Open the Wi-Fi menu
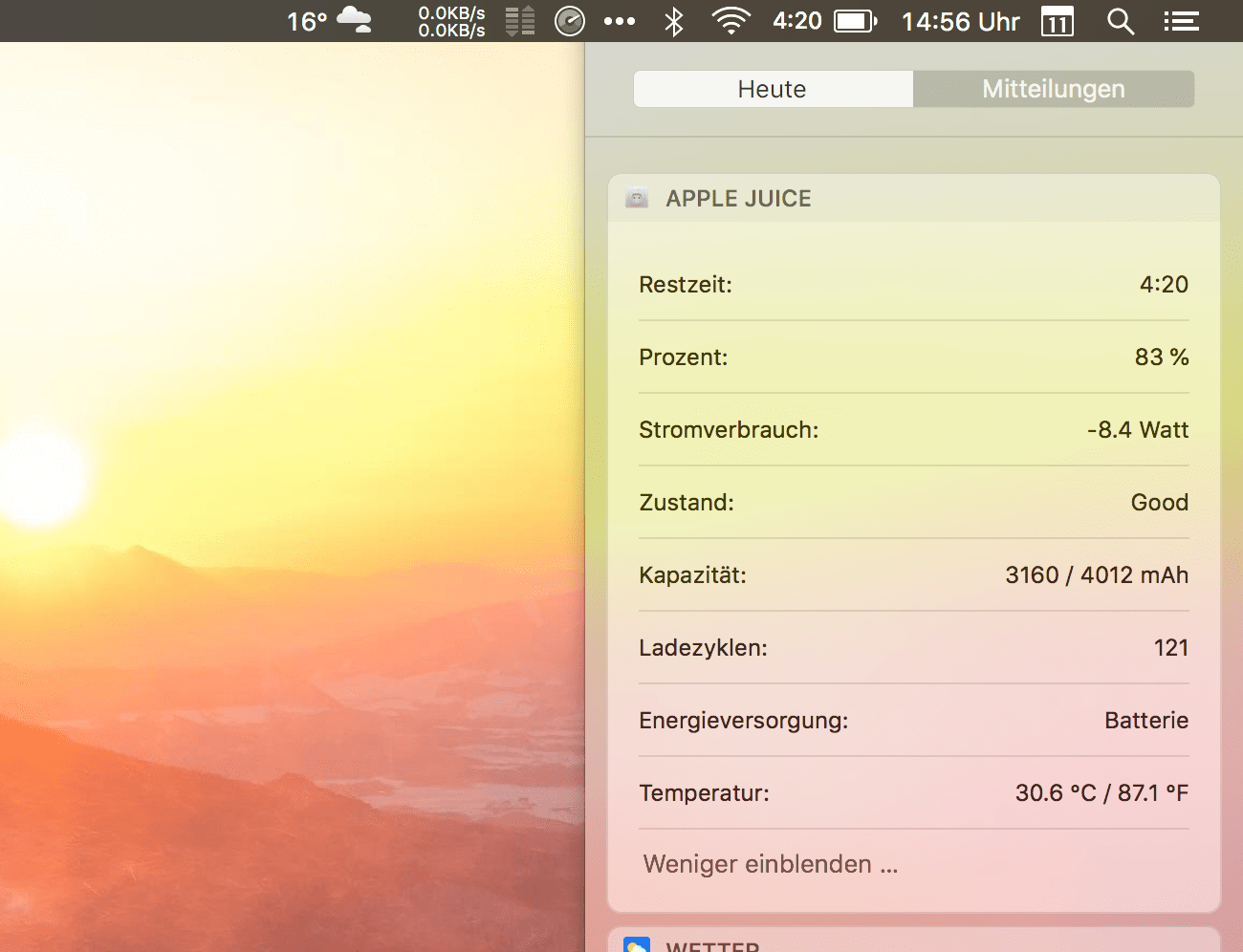The width and height of the screenshot is (1243, 952). (731, 21)
